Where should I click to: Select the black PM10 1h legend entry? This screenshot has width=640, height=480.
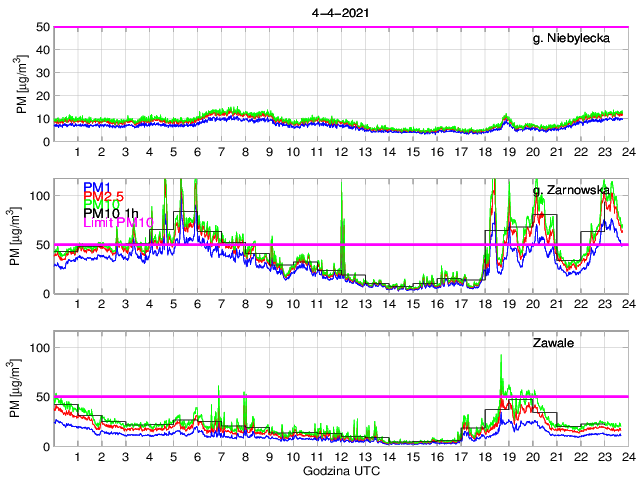point(112,213)
